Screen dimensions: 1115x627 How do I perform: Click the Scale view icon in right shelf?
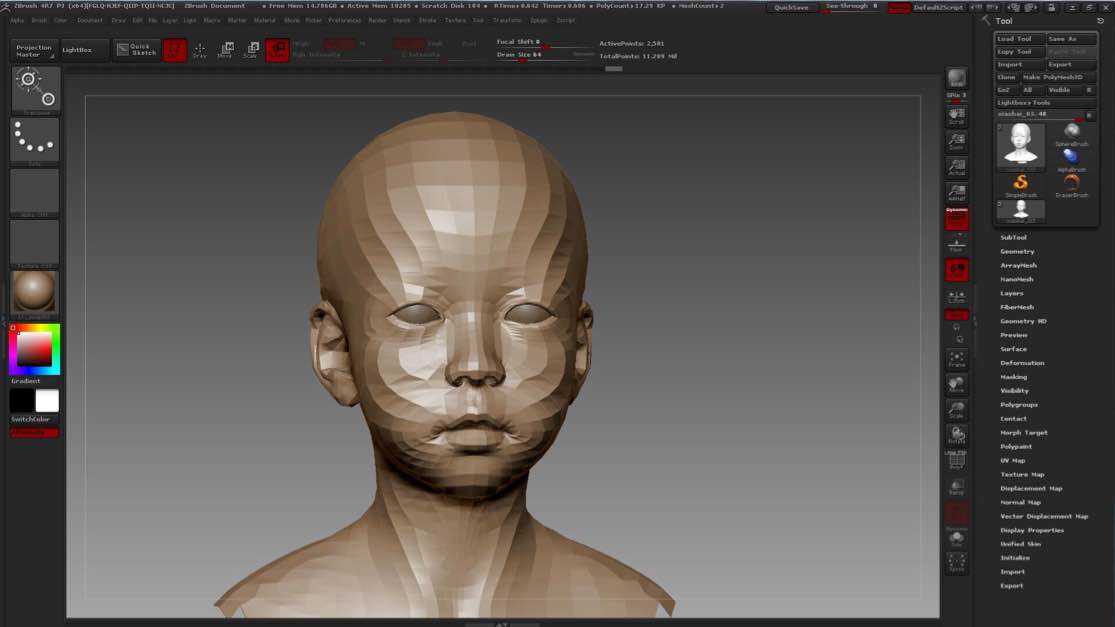click(x=956, y=410)
